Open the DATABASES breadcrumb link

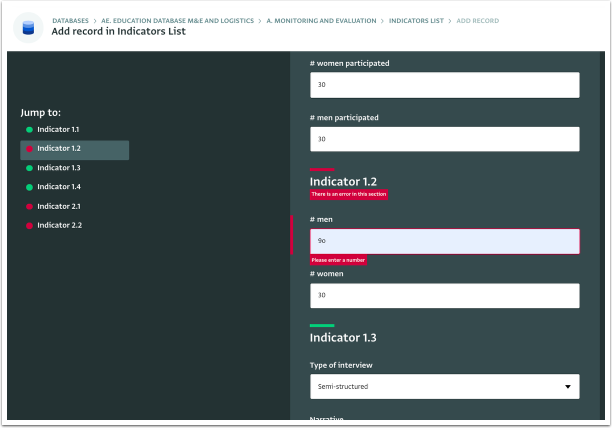click(x=71, y=21)
